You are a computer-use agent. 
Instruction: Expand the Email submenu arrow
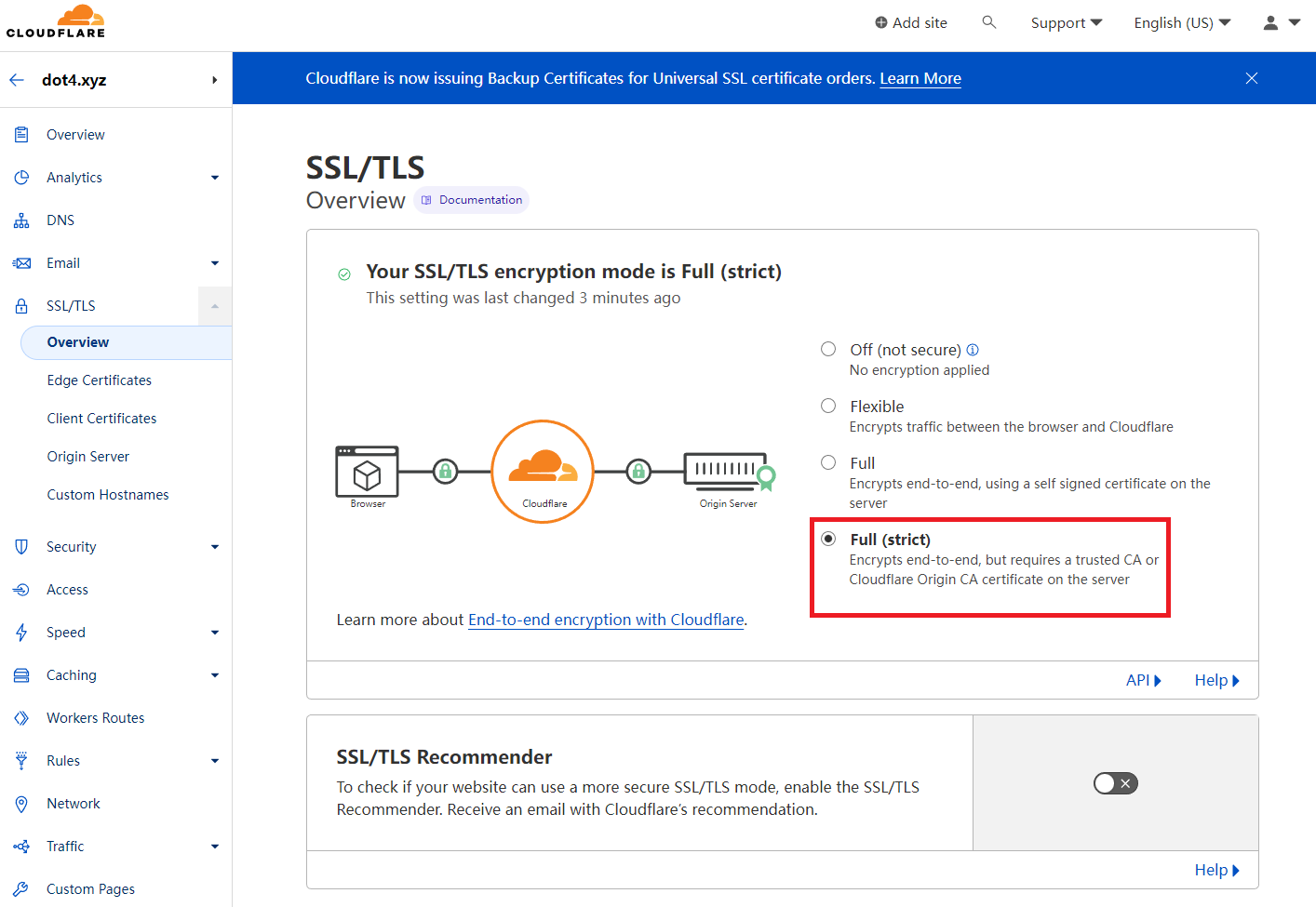point(215,263)
